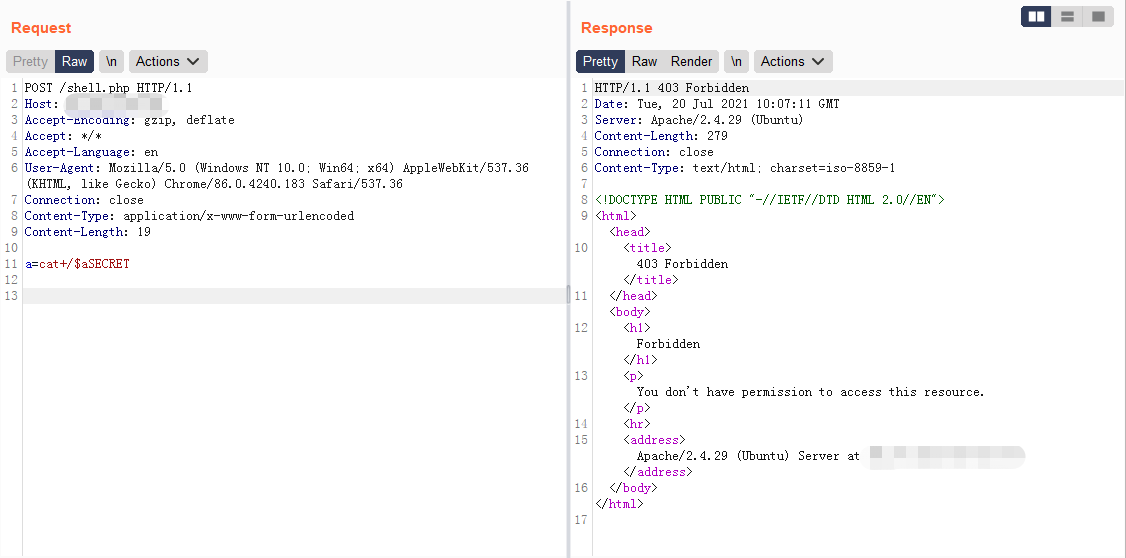
Task: Select Pretty view in Response panel
Action: 600,62
